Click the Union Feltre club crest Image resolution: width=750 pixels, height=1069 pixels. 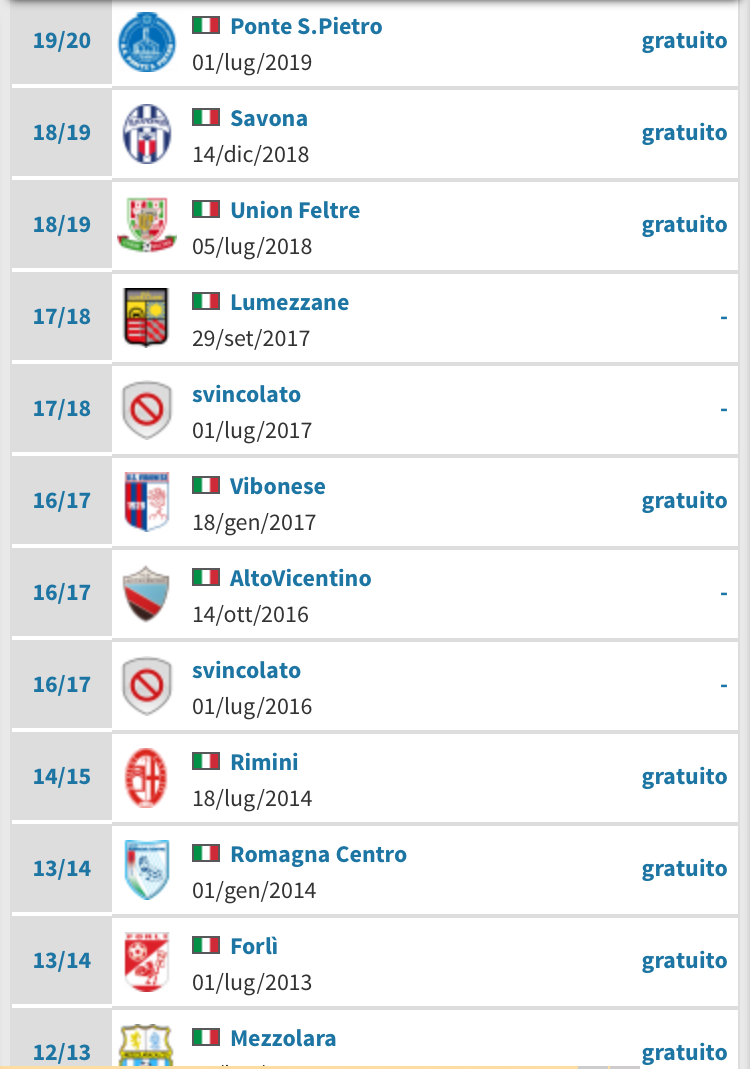click(x=146, y=225)
